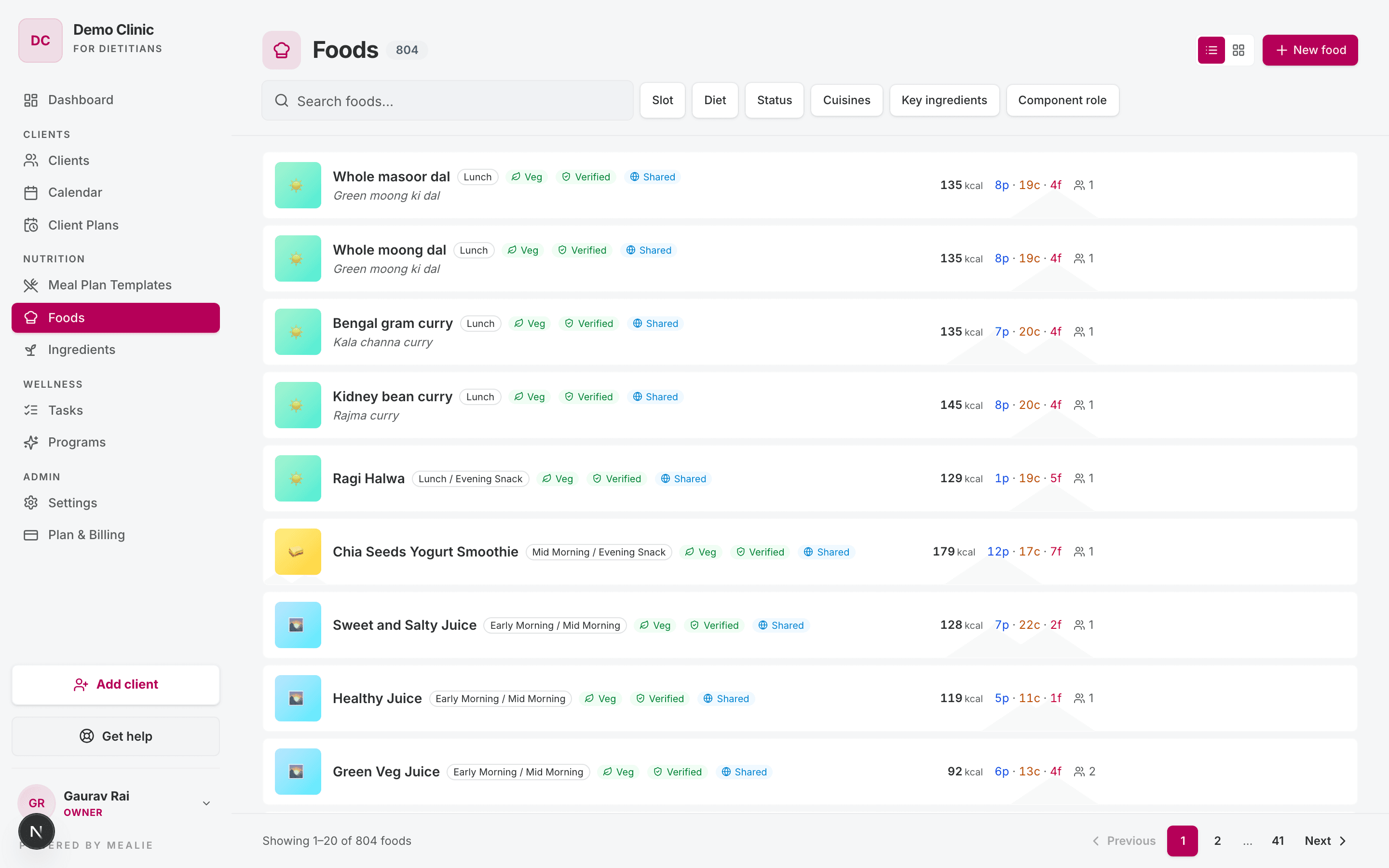Jump to page 41 of foods
This screenshot has height=868, width=1389.
pos(1278,841)
